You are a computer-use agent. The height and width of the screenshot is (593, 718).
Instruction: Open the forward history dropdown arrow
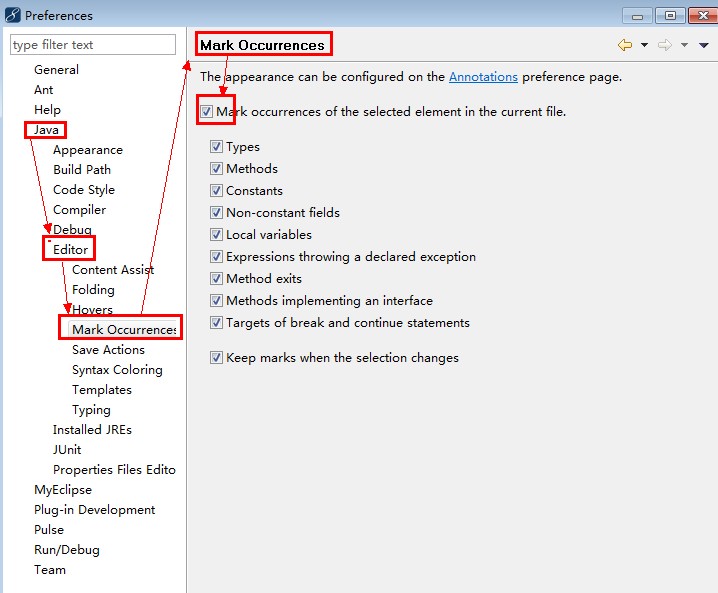[684, 45]
